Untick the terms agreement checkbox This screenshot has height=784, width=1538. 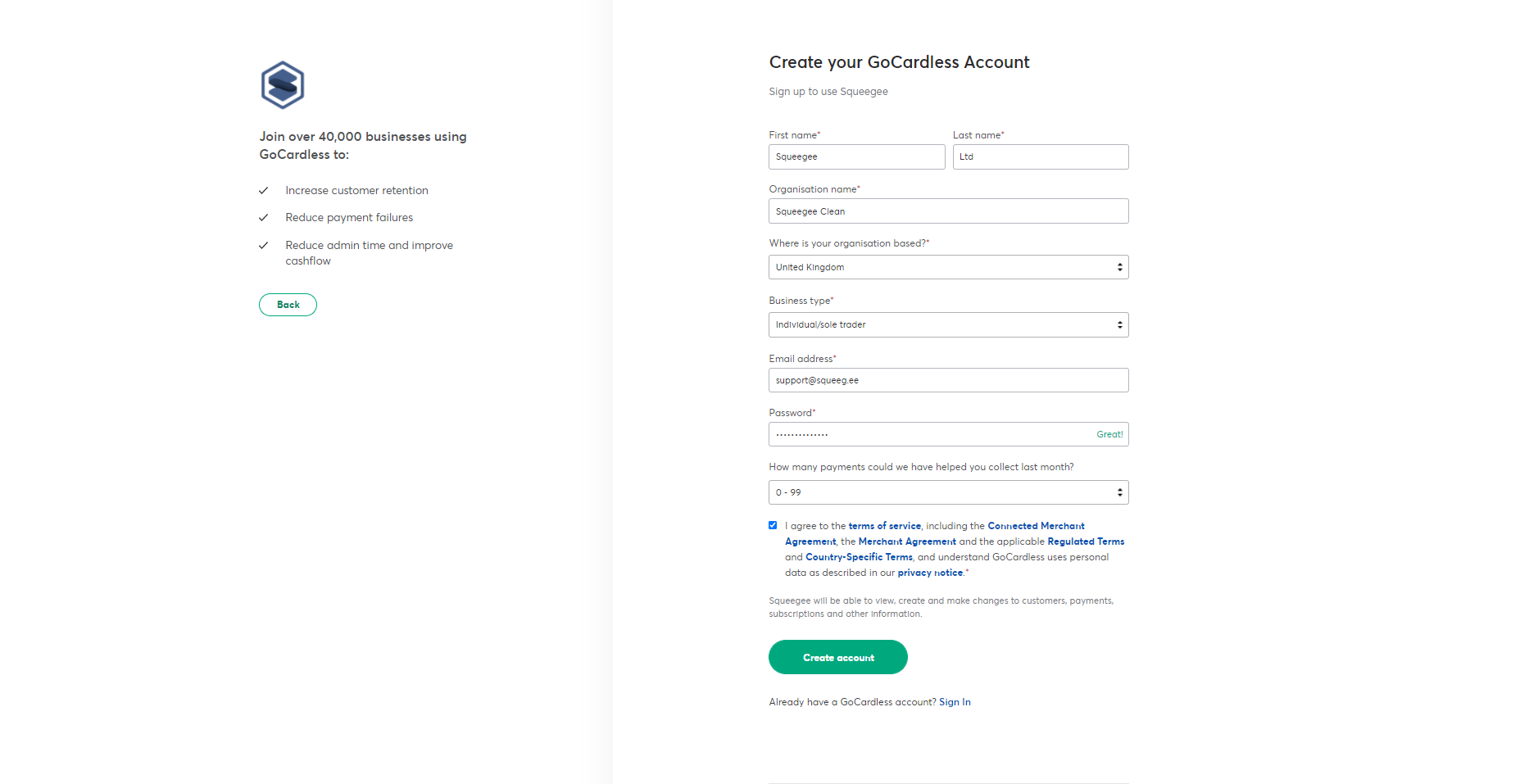[x=773, y=525]
